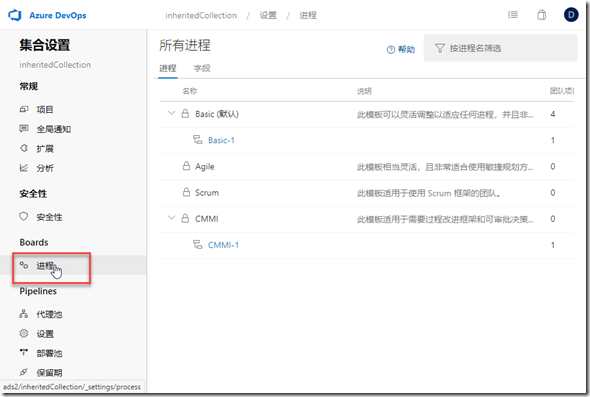Switch to the 进程 tab
Image resolution: width=590 pixels, height=397 pixels.
point(168,68)
